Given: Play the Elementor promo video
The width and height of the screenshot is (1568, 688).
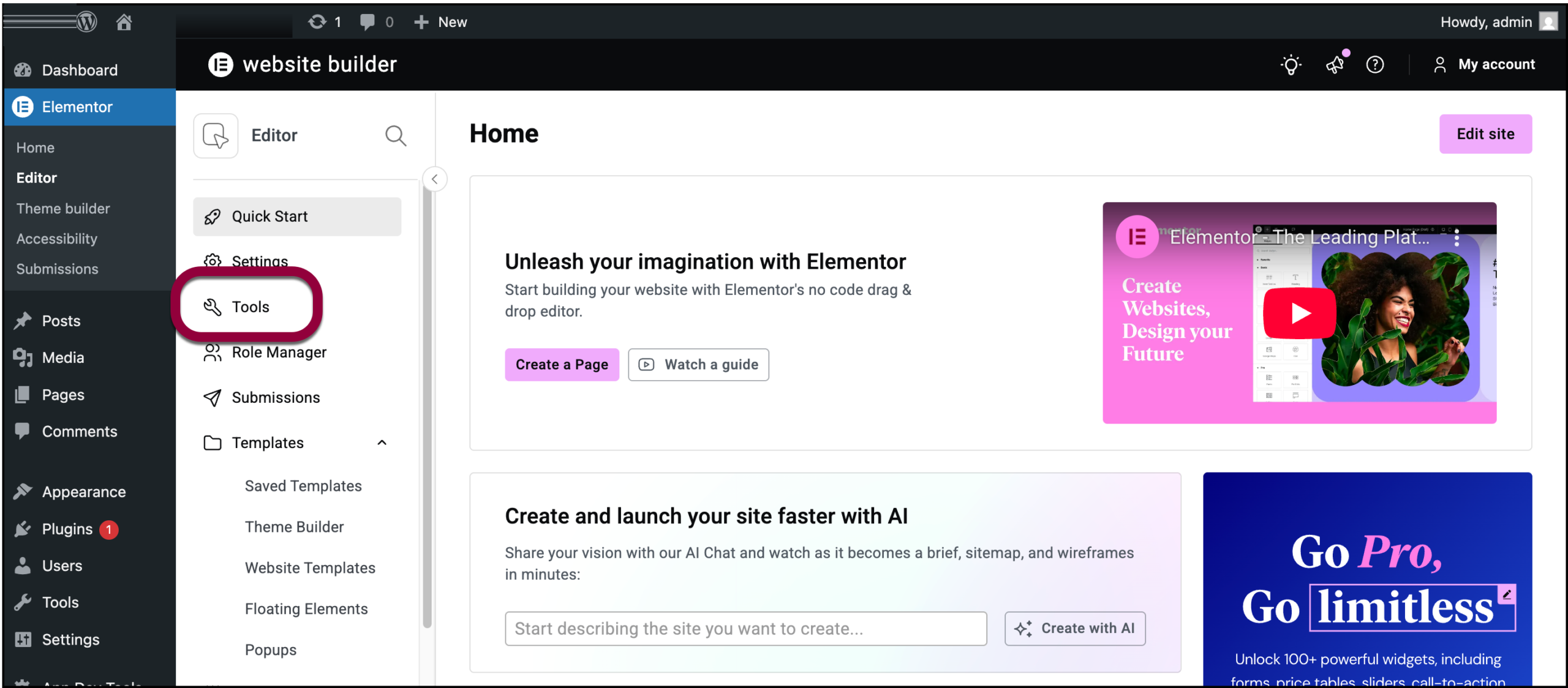Looking at the screenshot, I should tap(1299, 313).
